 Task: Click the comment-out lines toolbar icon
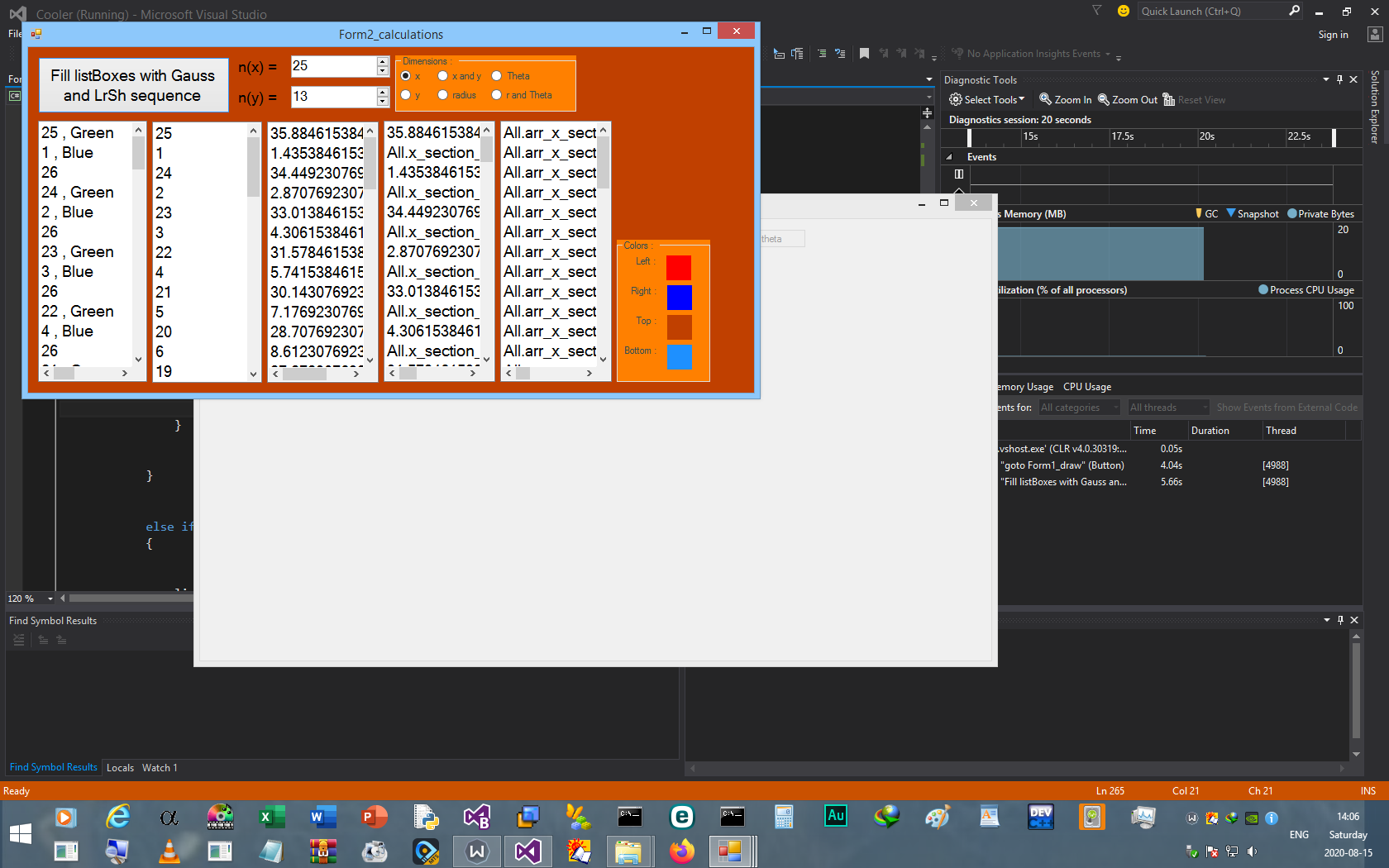tap(822, 54)
